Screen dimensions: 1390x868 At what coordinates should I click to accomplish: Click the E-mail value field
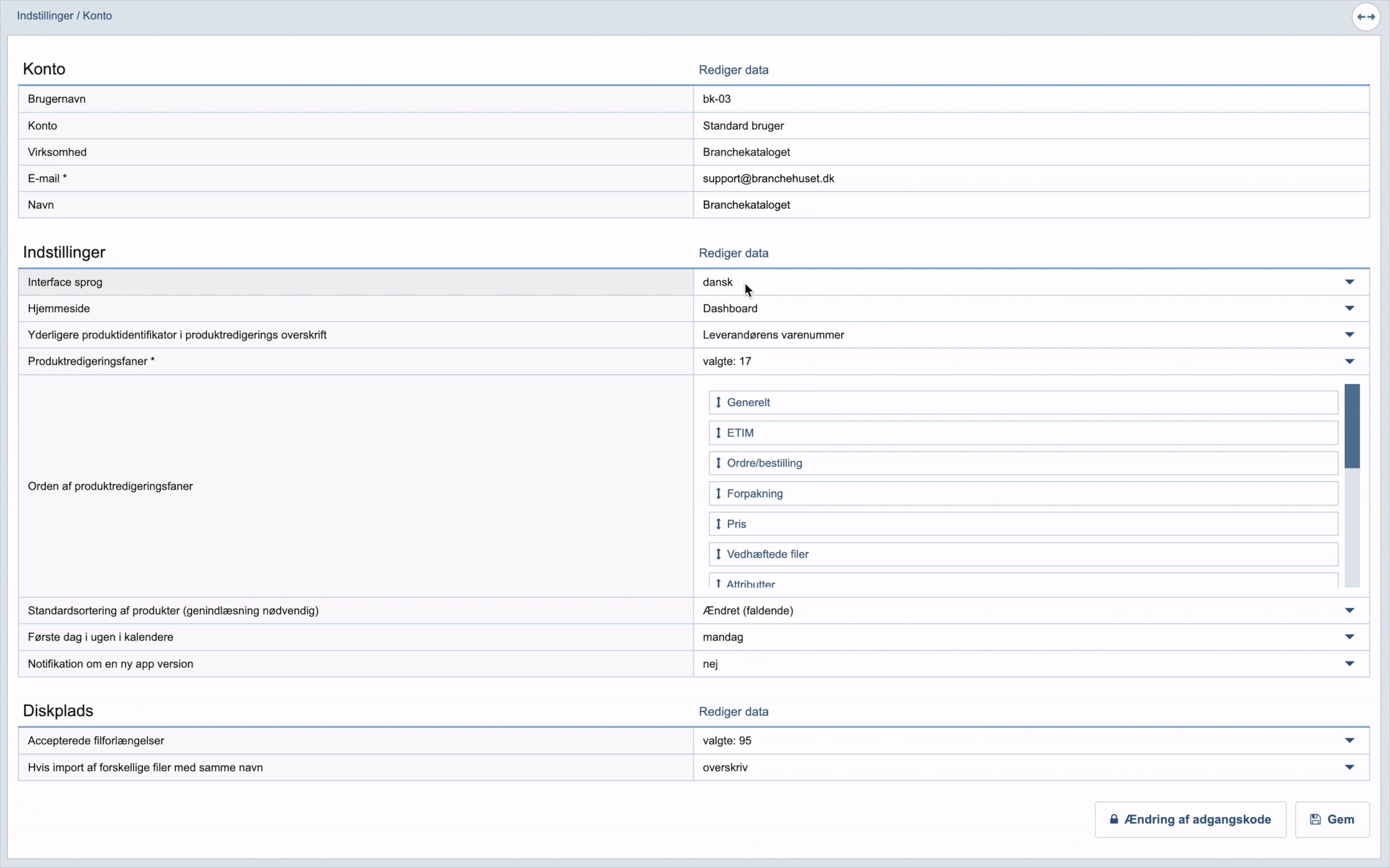tap(768, 178)
